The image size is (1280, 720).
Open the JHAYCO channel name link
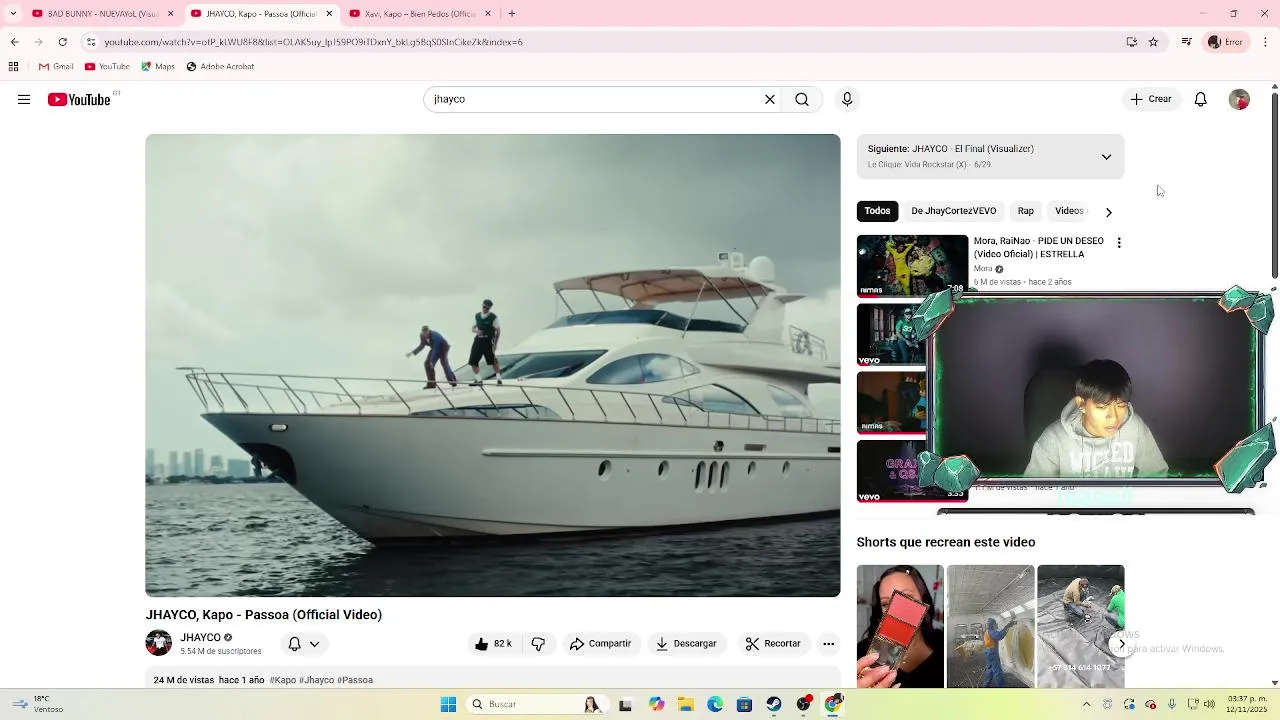(x=200, y=637)
